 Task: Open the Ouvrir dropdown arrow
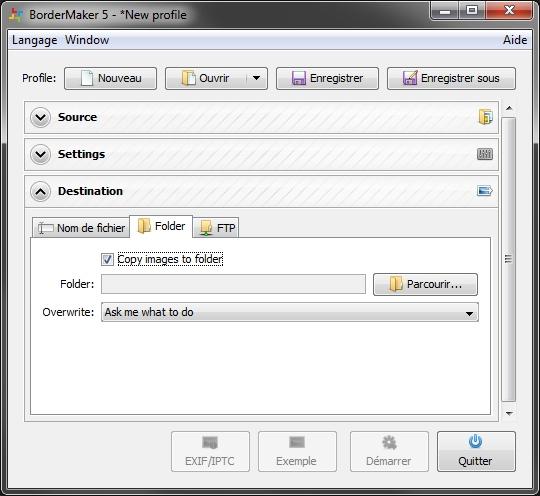(256, 78)
